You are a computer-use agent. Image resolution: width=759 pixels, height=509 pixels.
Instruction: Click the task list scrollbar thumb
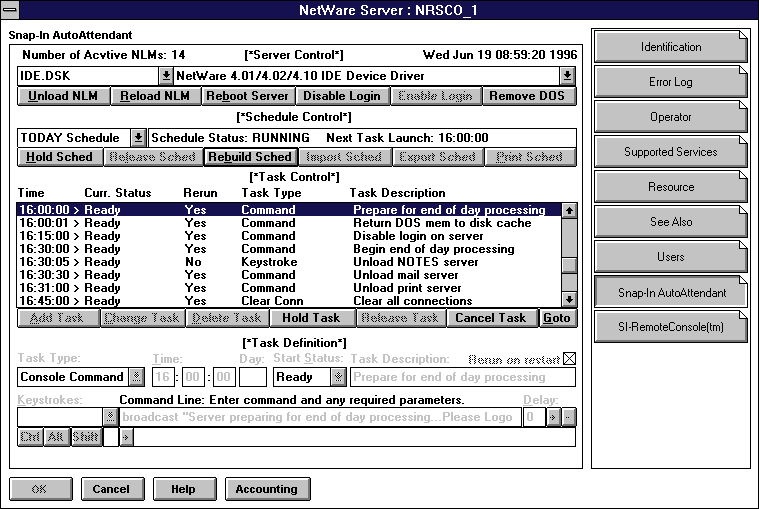coord(569,266)
